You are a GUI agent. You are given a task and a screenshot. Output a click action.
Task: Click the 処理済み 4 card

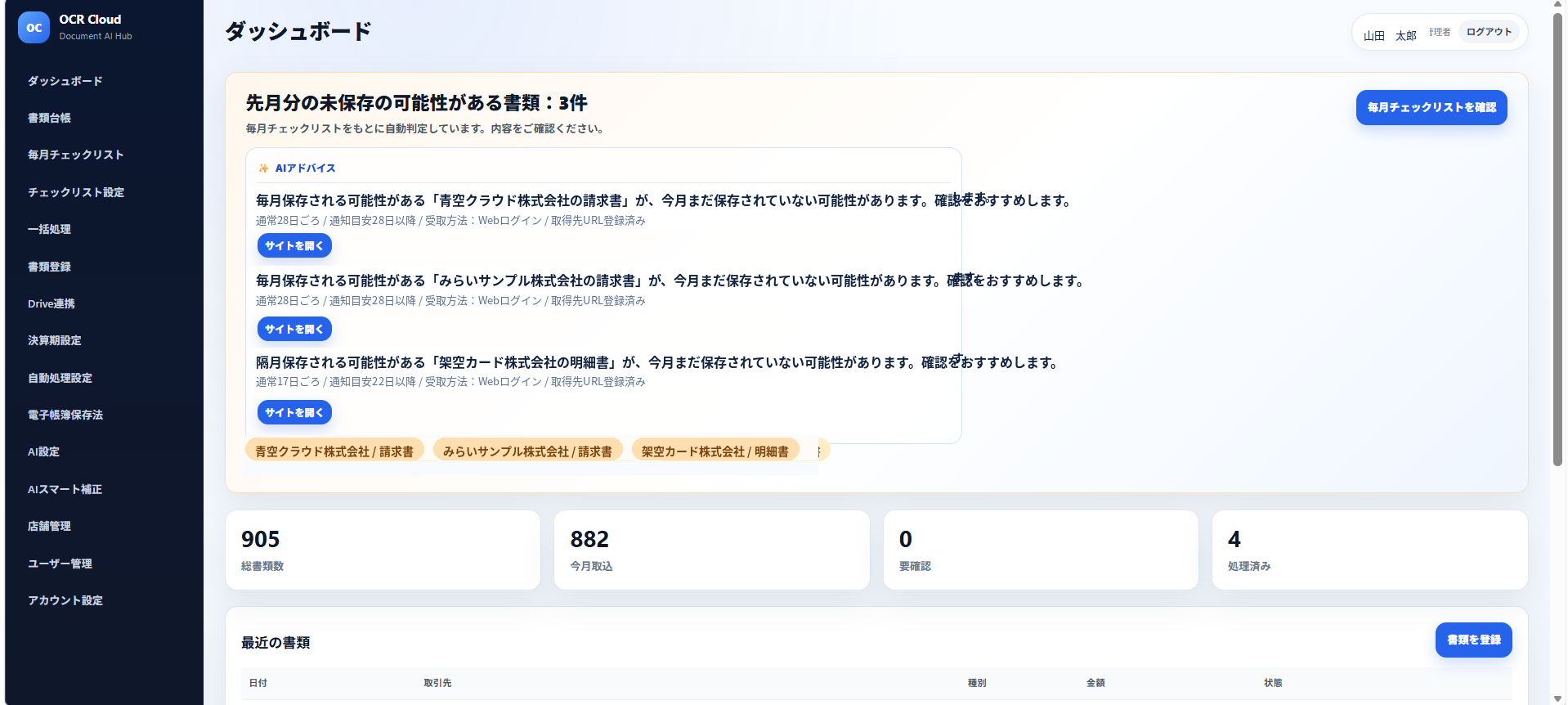pos(1370,550)
